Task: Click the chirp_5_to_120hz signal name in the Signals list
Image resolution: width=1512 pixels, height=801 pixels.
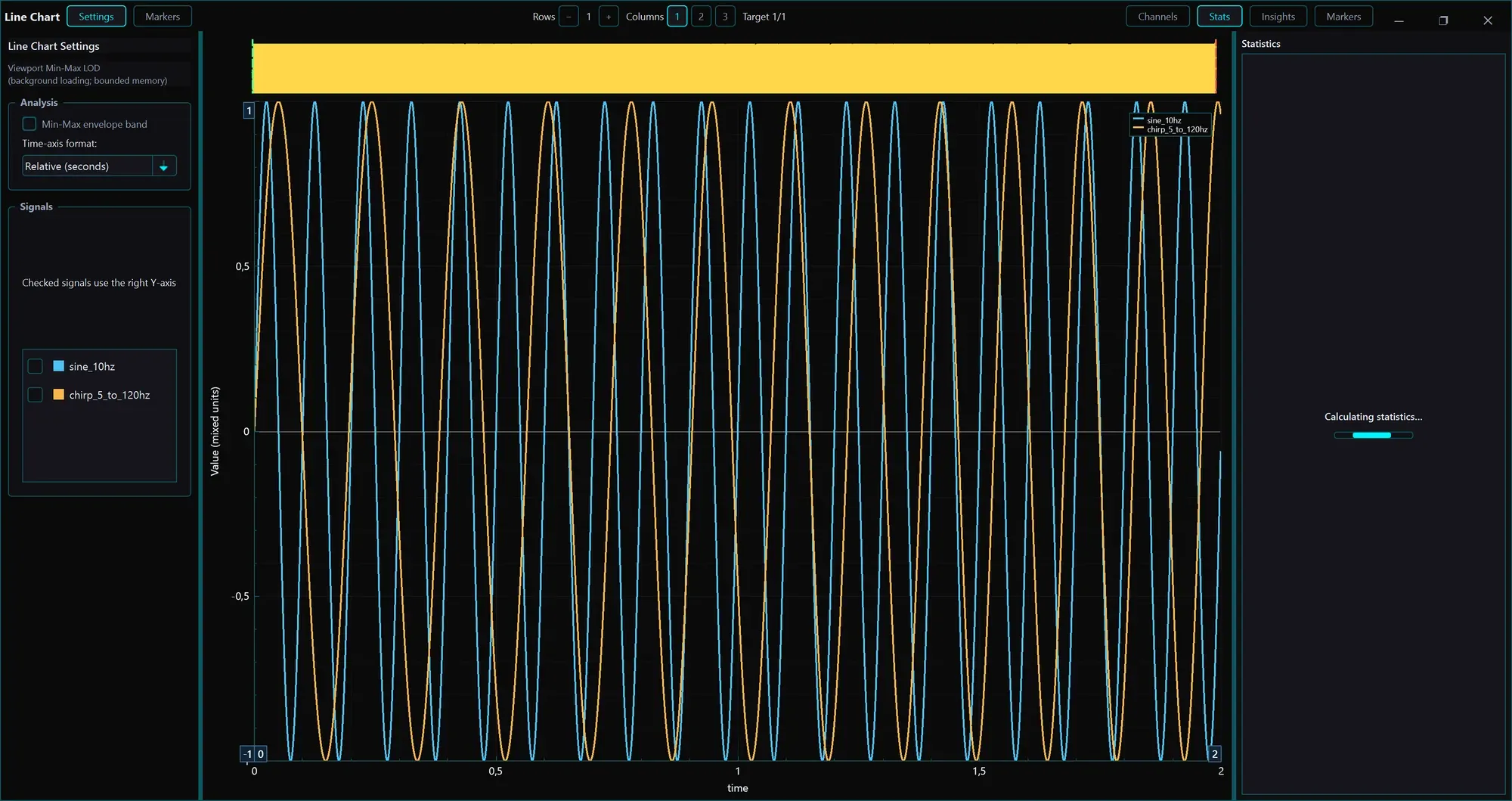Action: [110, 395]
